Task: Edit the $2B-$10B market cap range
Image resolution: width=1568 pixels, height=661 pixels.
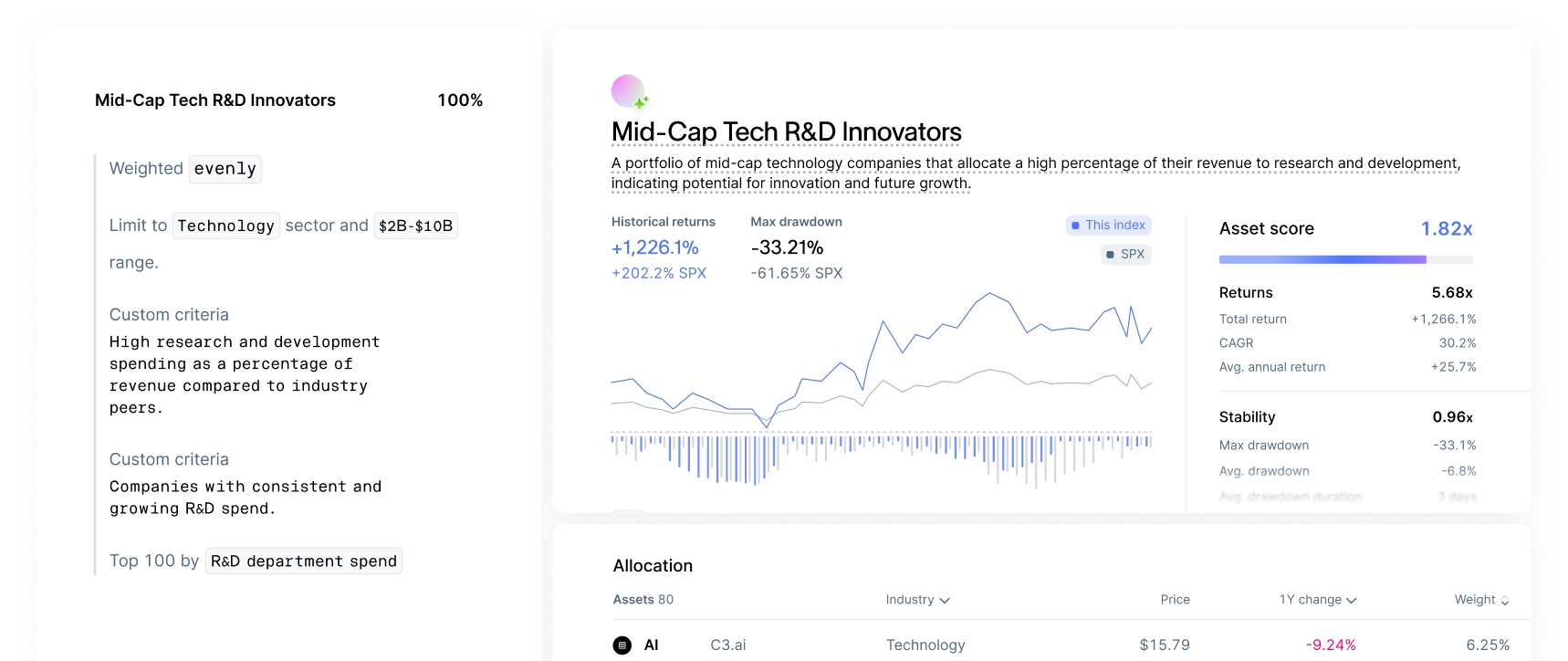Action: tap(415, 226)
